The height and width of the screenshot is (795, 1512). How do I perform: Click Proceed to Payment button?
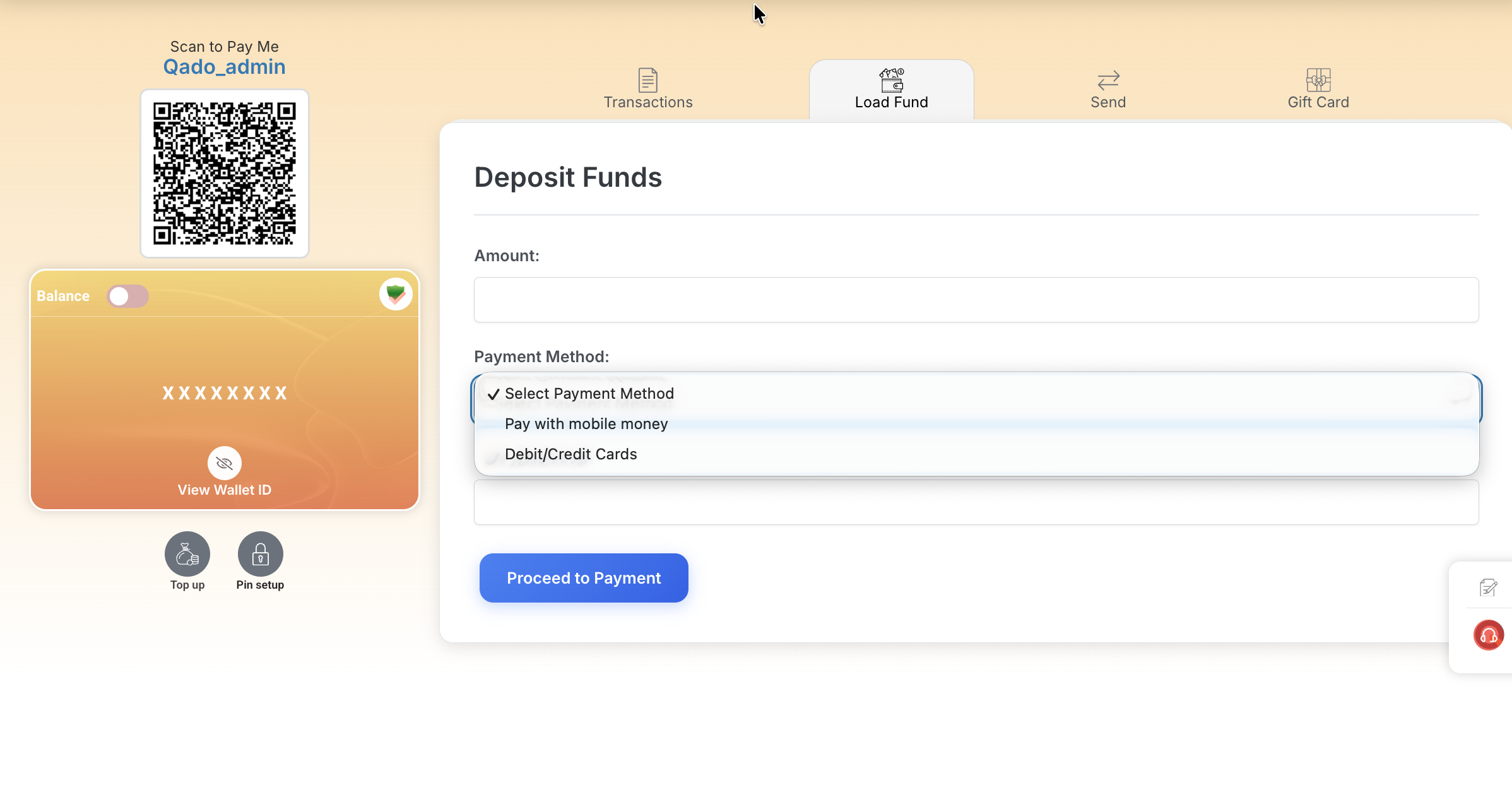click(584, 578)
